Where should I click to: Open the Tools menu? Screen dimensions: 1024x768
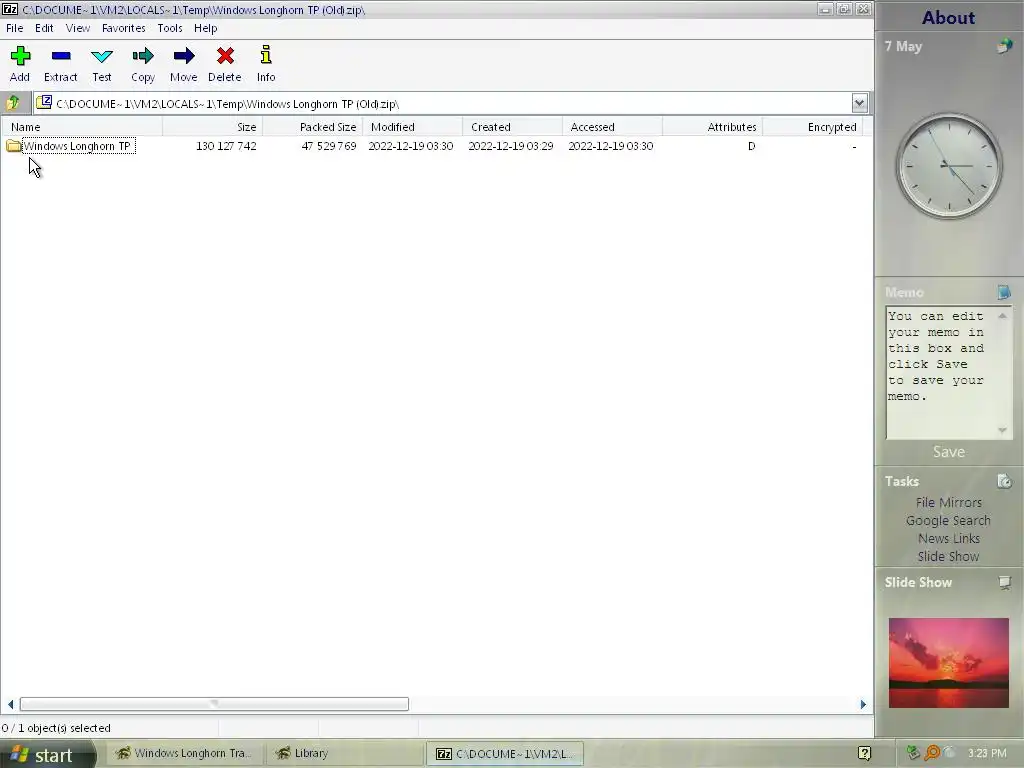pyautogui.click(x=170, y=28)
